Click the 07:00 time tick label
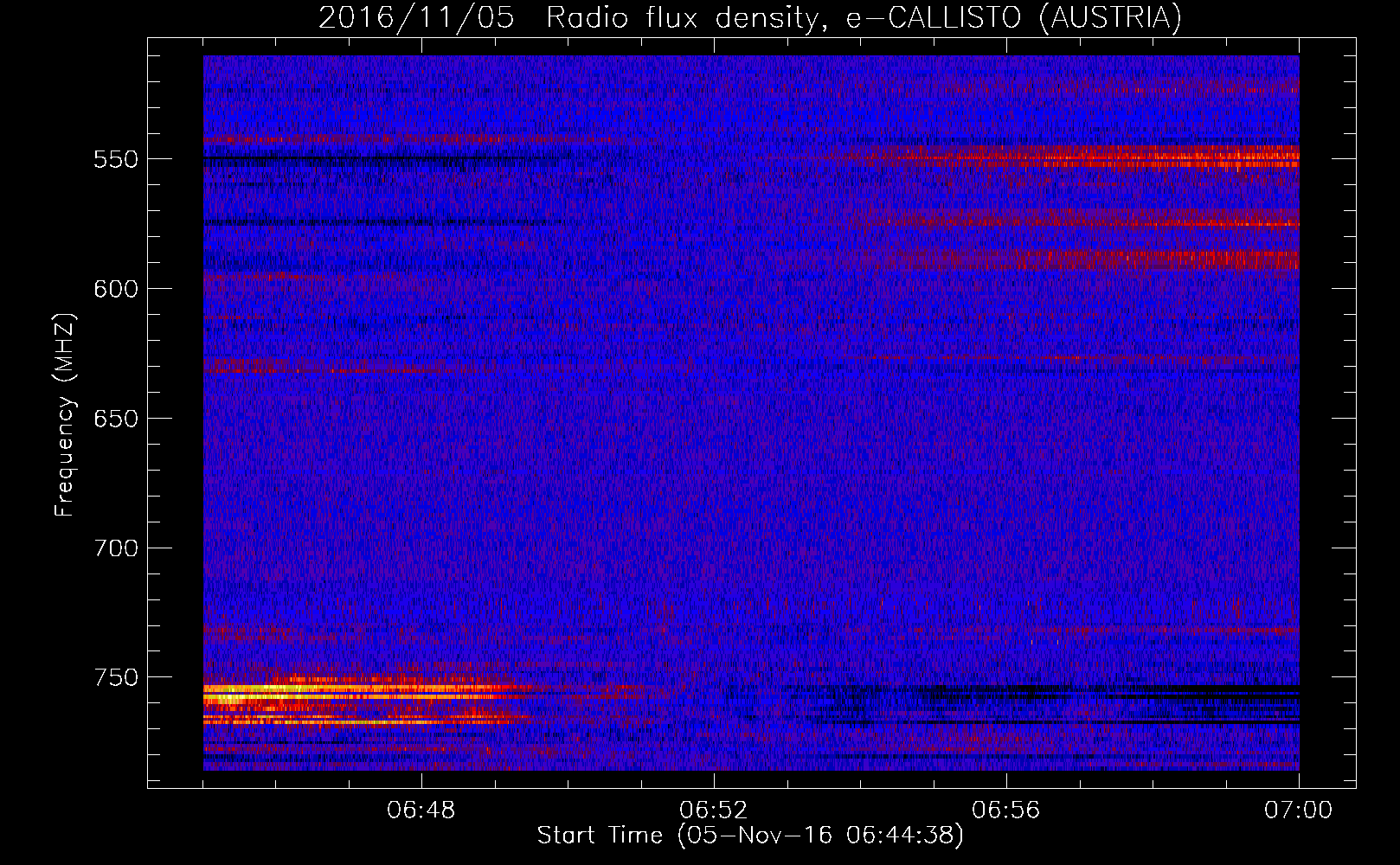Image resolution: width=1400 pixels, height=865 pixels. coord(1299,811)
